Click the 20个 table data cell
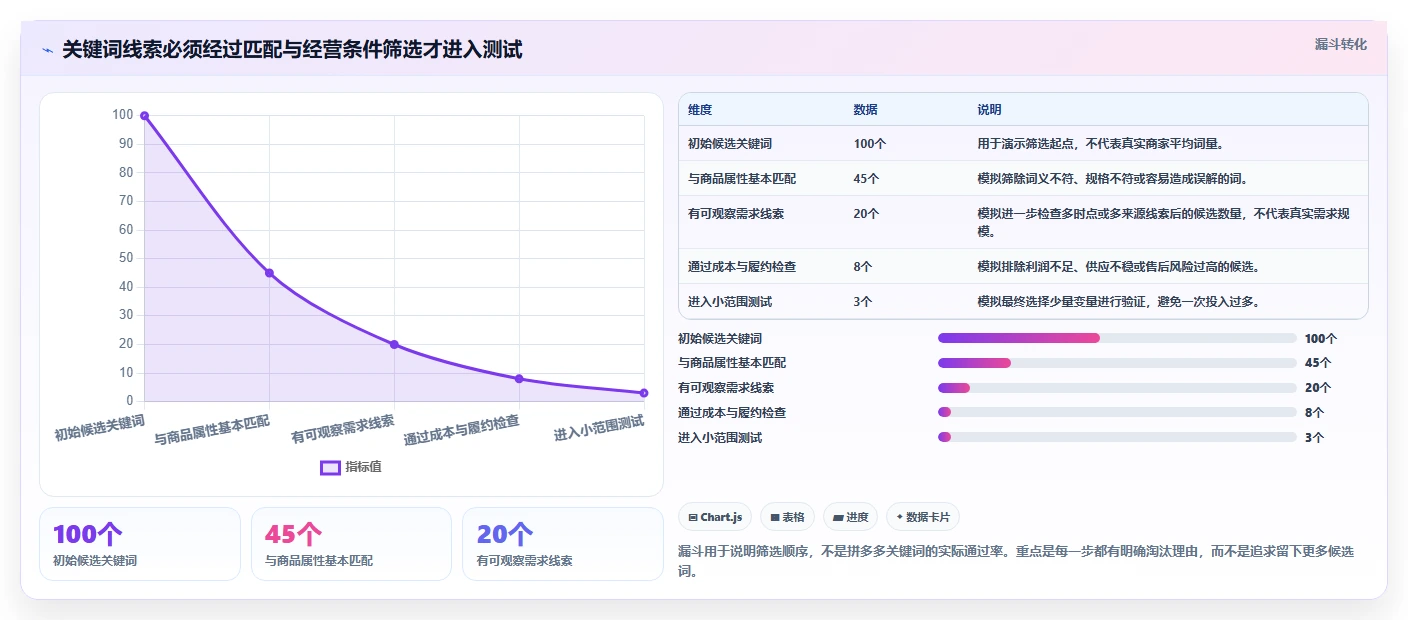1408x620 pixels. 866,213
